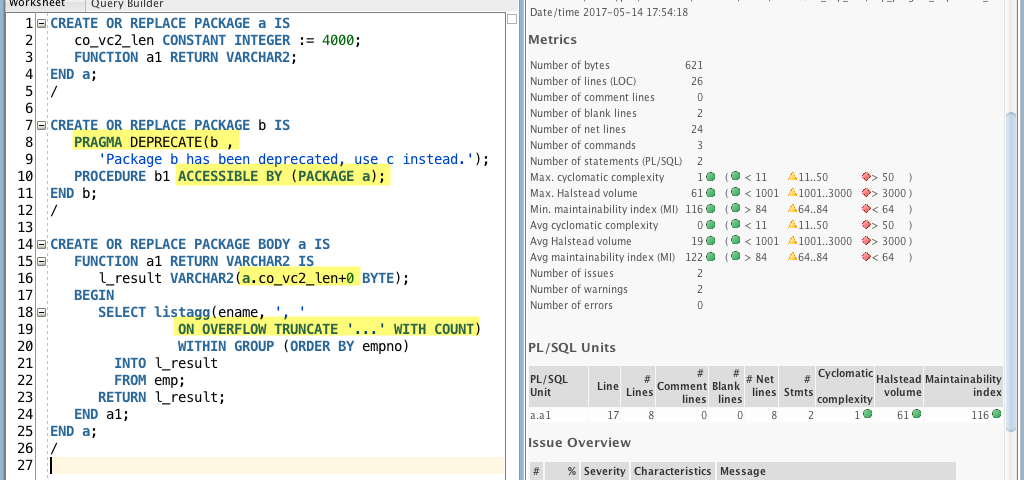The height and width of the screenshot is (480, 1024).
Task: Collapse the FUNCTION a1 fold at line 15
Action: 42,261
